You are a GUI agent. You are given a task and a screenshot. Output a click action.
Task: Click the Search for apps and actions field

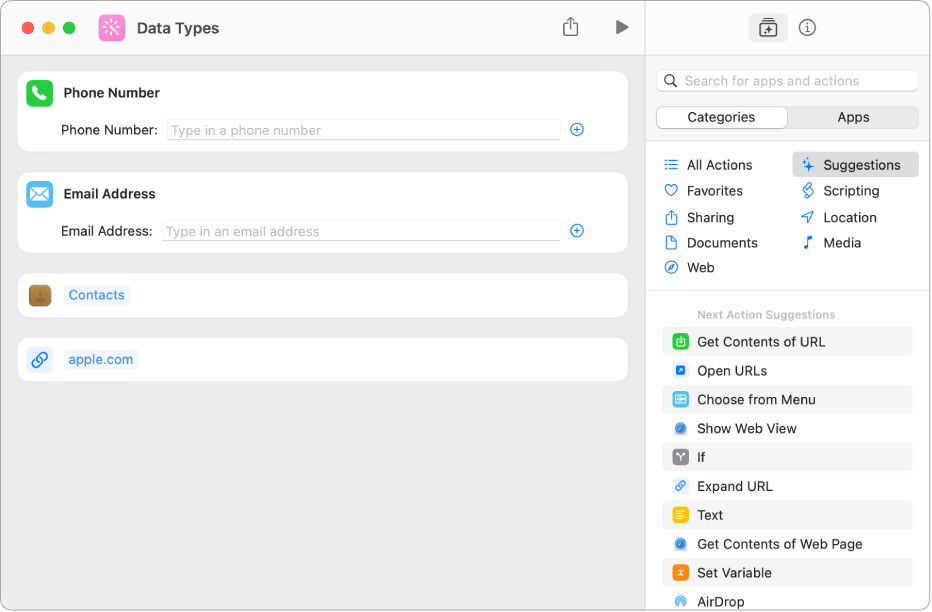788,81
